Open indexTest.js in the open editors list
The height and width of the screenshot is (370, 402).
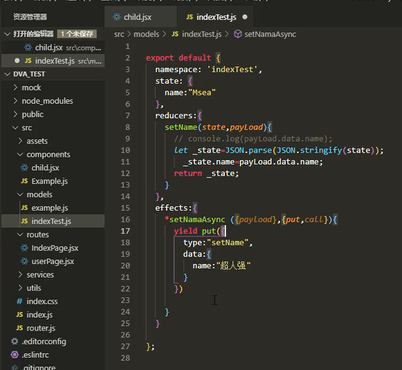[53, 61]
